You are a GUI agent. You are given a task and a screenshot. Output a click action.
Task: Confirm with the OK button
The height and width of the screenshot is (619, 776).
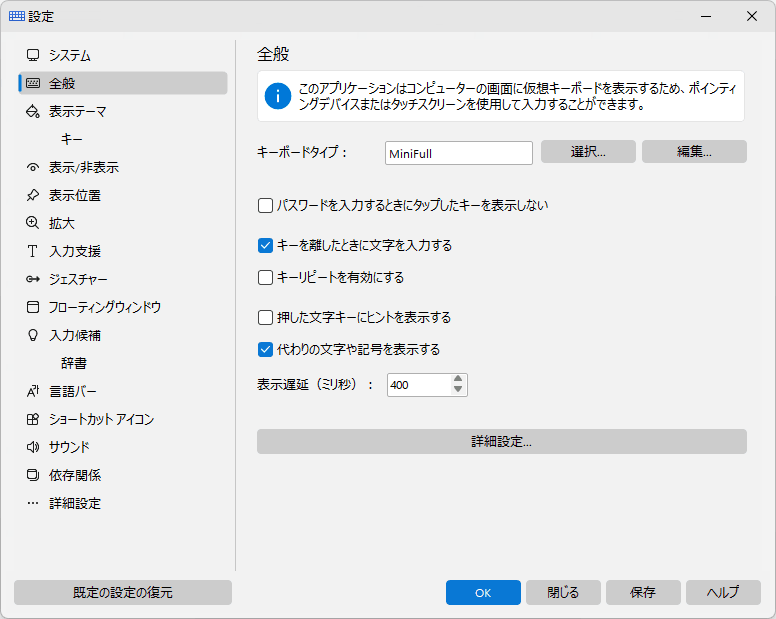(483, 592)
